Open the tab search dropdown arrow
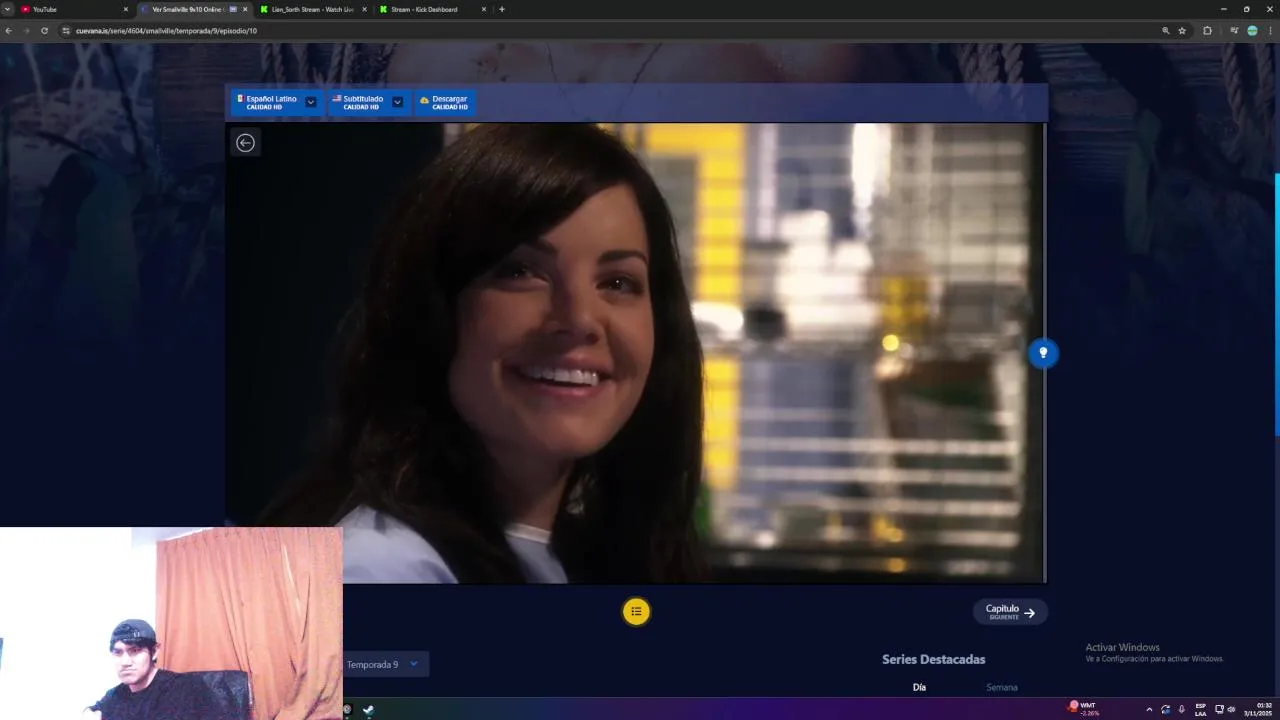 [x=7, y=9]
